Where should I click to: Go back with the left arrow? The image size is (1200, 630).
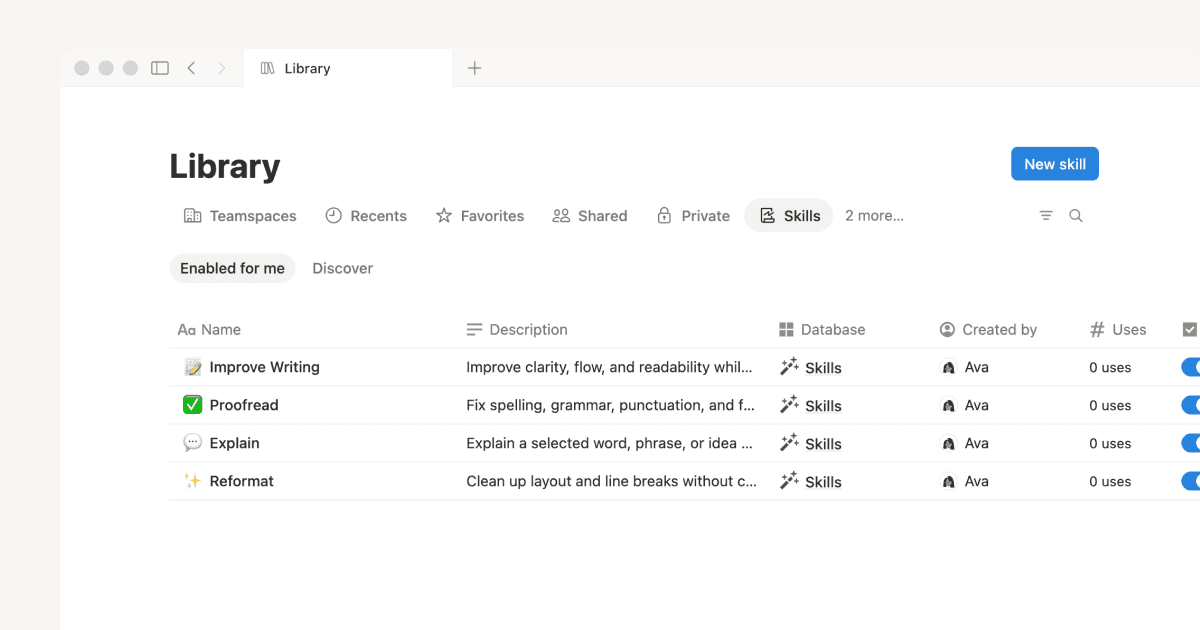[x=191, y=68]
